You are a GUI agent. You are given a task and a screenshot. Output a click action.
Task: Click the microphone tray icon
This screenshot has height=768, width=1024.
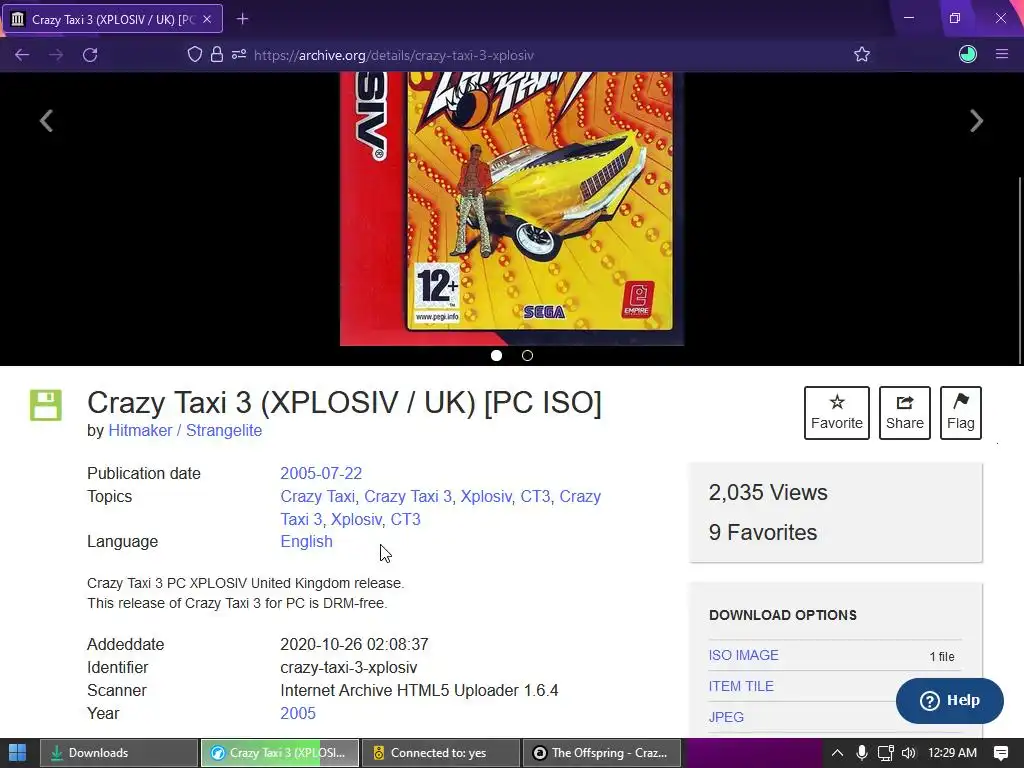[862, 753]
